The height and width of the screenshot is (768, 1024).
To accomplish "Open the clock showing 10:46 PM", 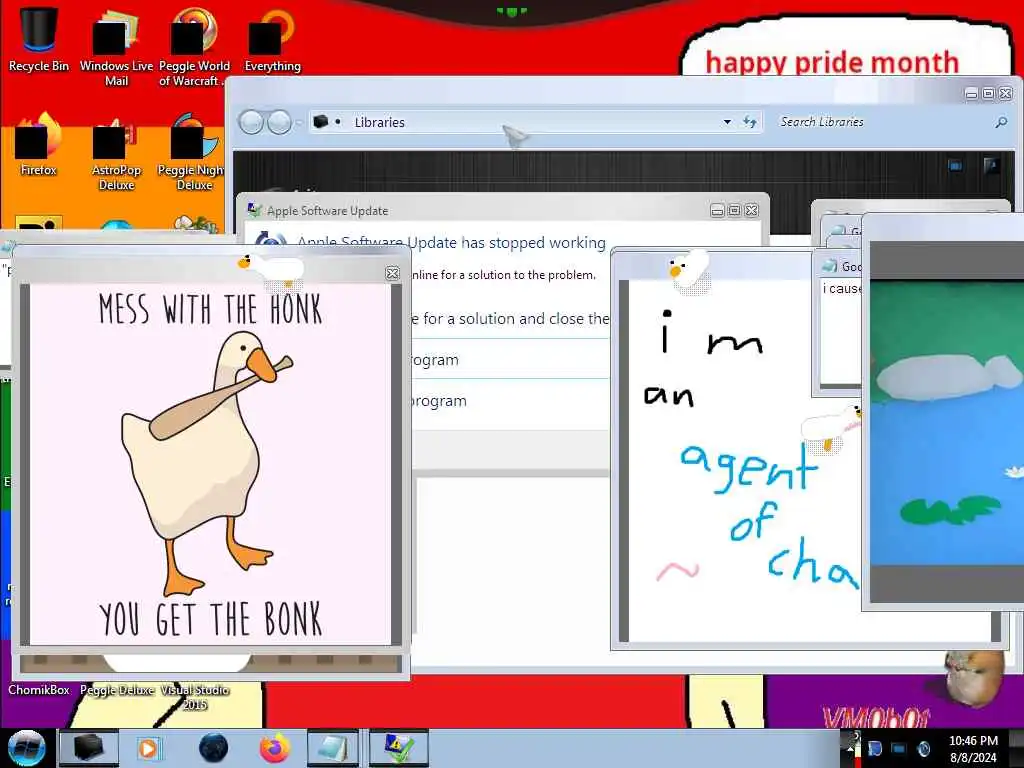I will click(x=973, y=748).
